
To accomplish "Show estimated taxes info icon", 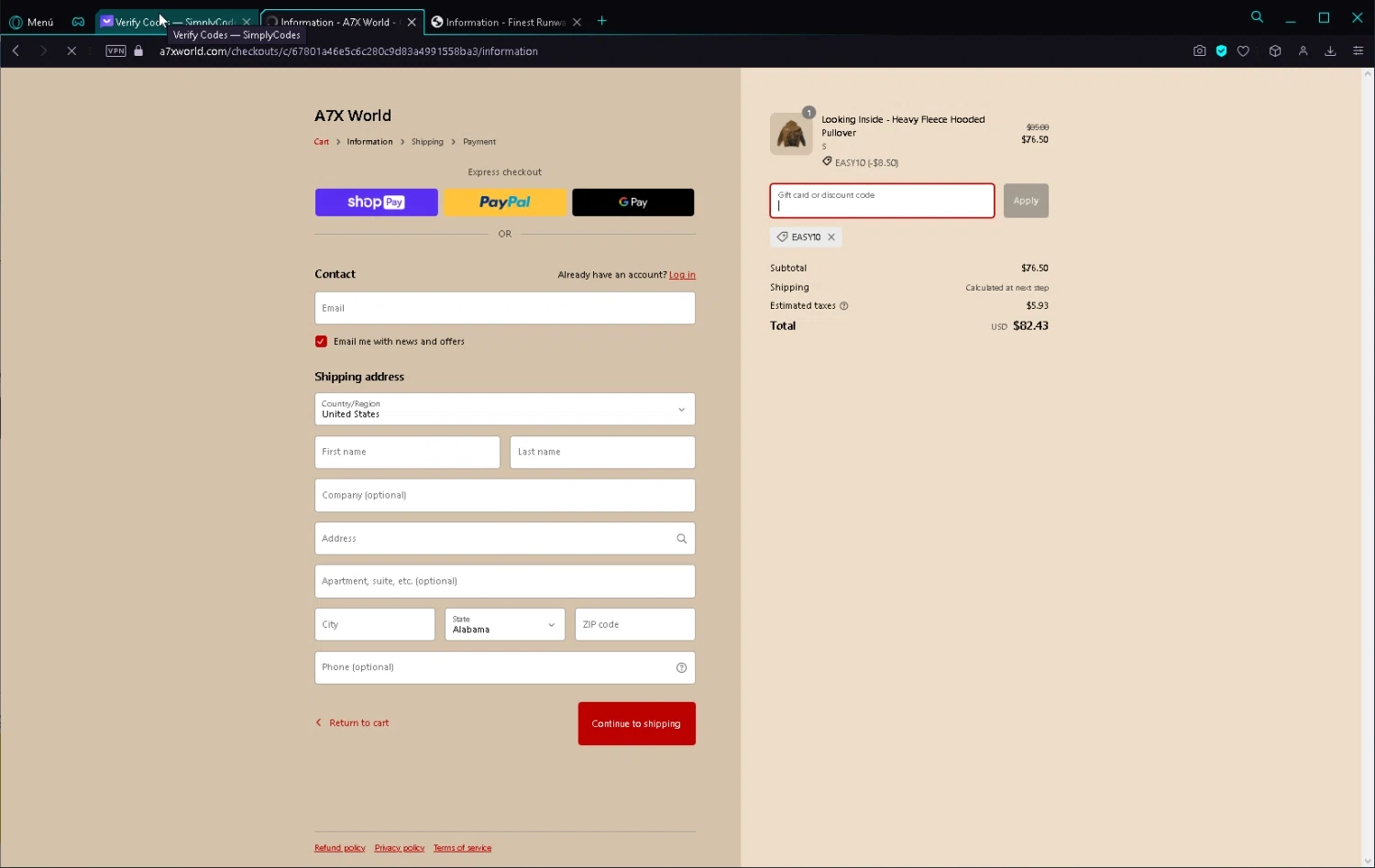I will (844, 306).
